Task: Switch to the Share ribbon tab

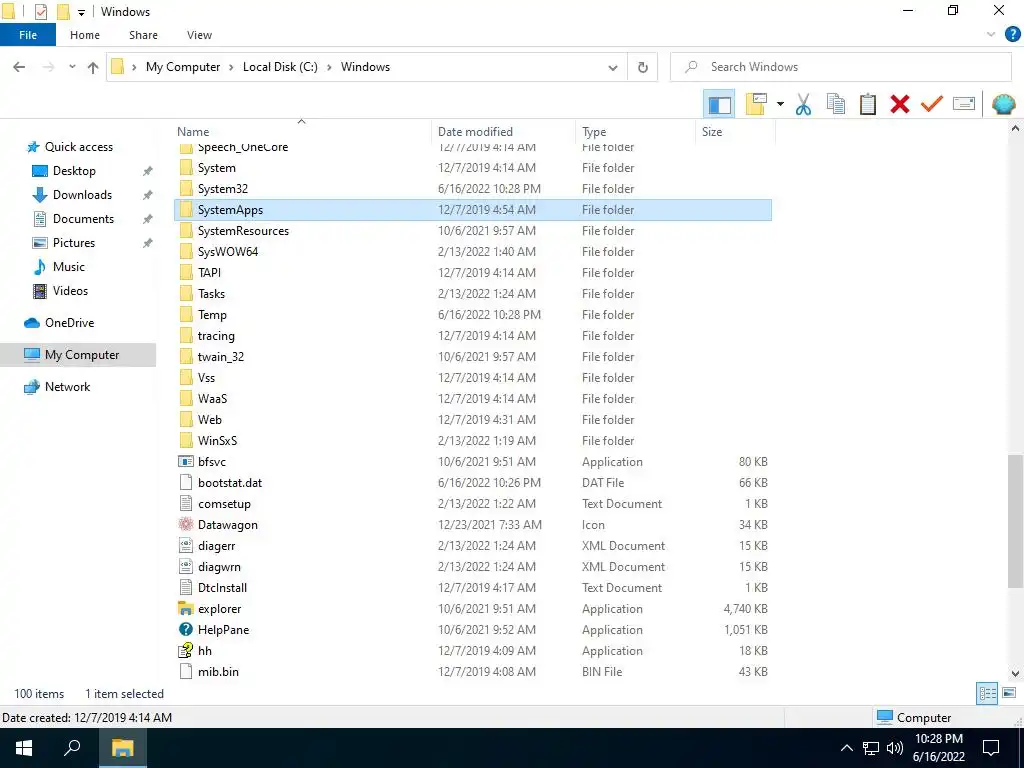Action: pos(143,35)
